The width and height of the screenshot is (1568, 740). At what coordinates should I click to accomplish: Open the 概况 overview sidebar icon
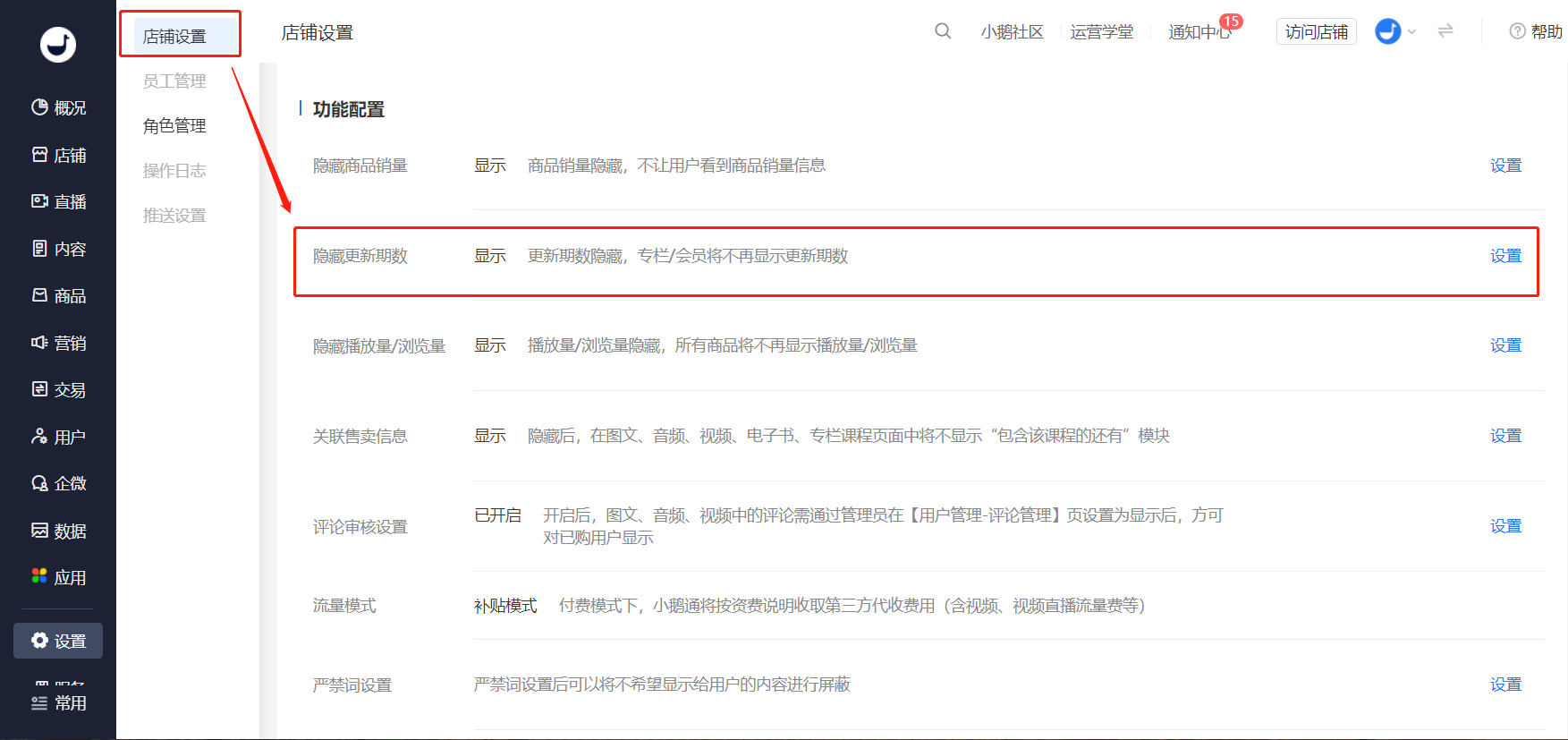click(39, 107)
